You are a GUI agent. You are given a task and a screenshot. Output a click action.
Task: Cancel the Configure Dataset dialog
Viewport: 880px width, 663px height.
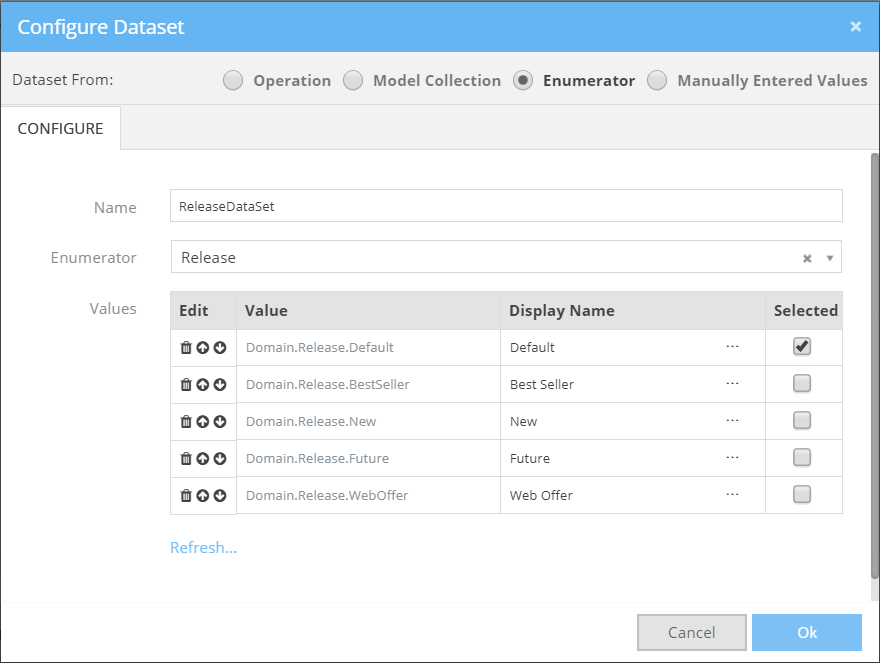(x=691, y=632)
